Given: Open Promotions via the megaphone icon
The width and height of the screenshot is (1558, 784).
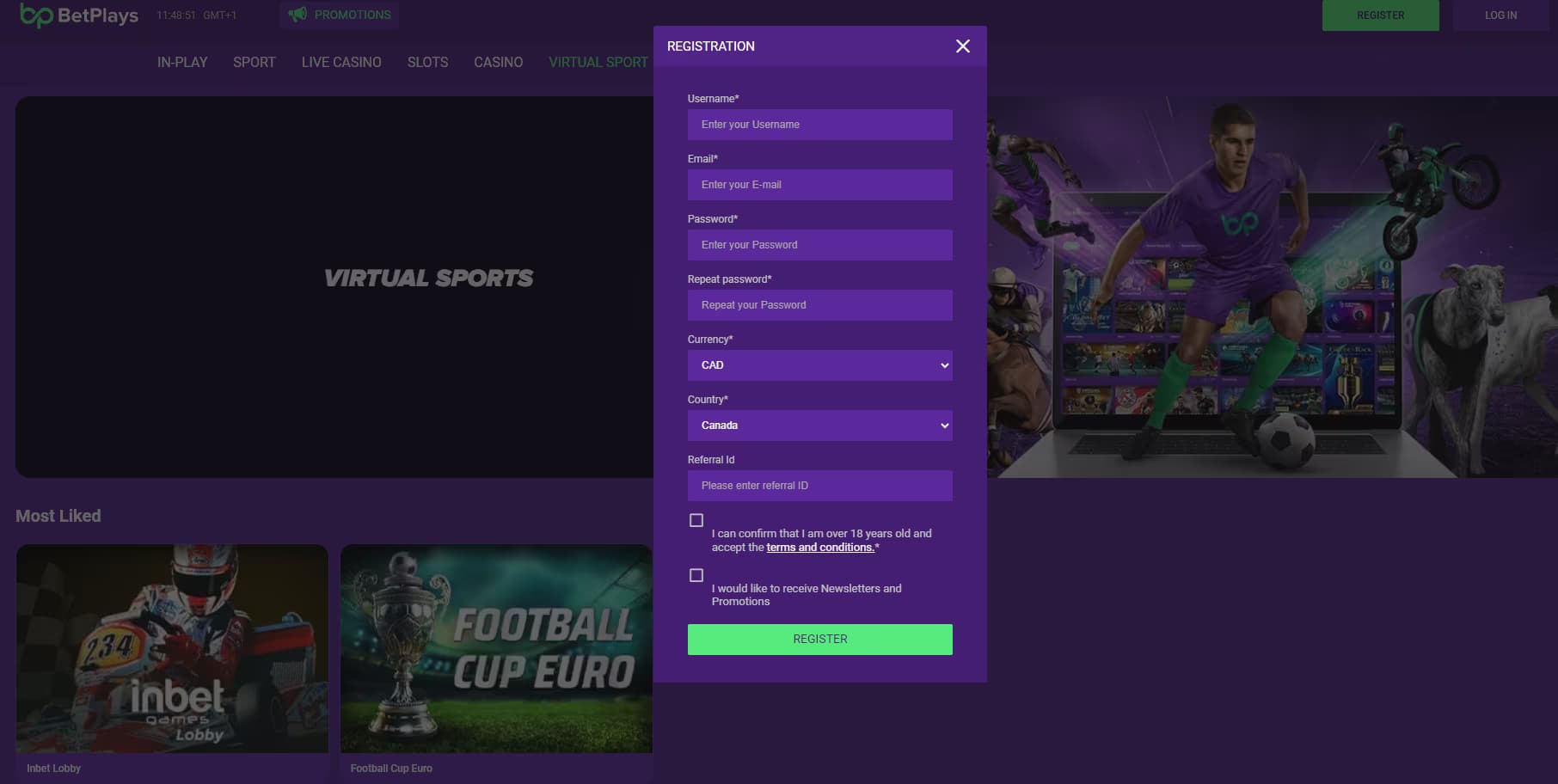Looking at the screenshot, I should pos(299,15).
